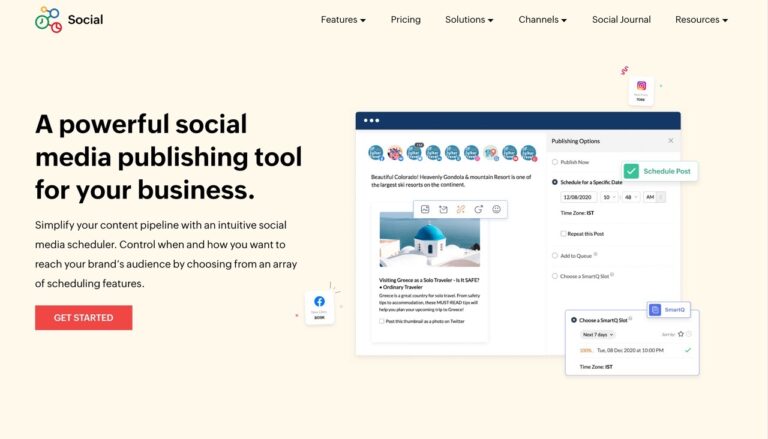The width and height of the screenshot is (768, 439).
Task: Go to the Pricing page
Action: [x=406, y=20]
